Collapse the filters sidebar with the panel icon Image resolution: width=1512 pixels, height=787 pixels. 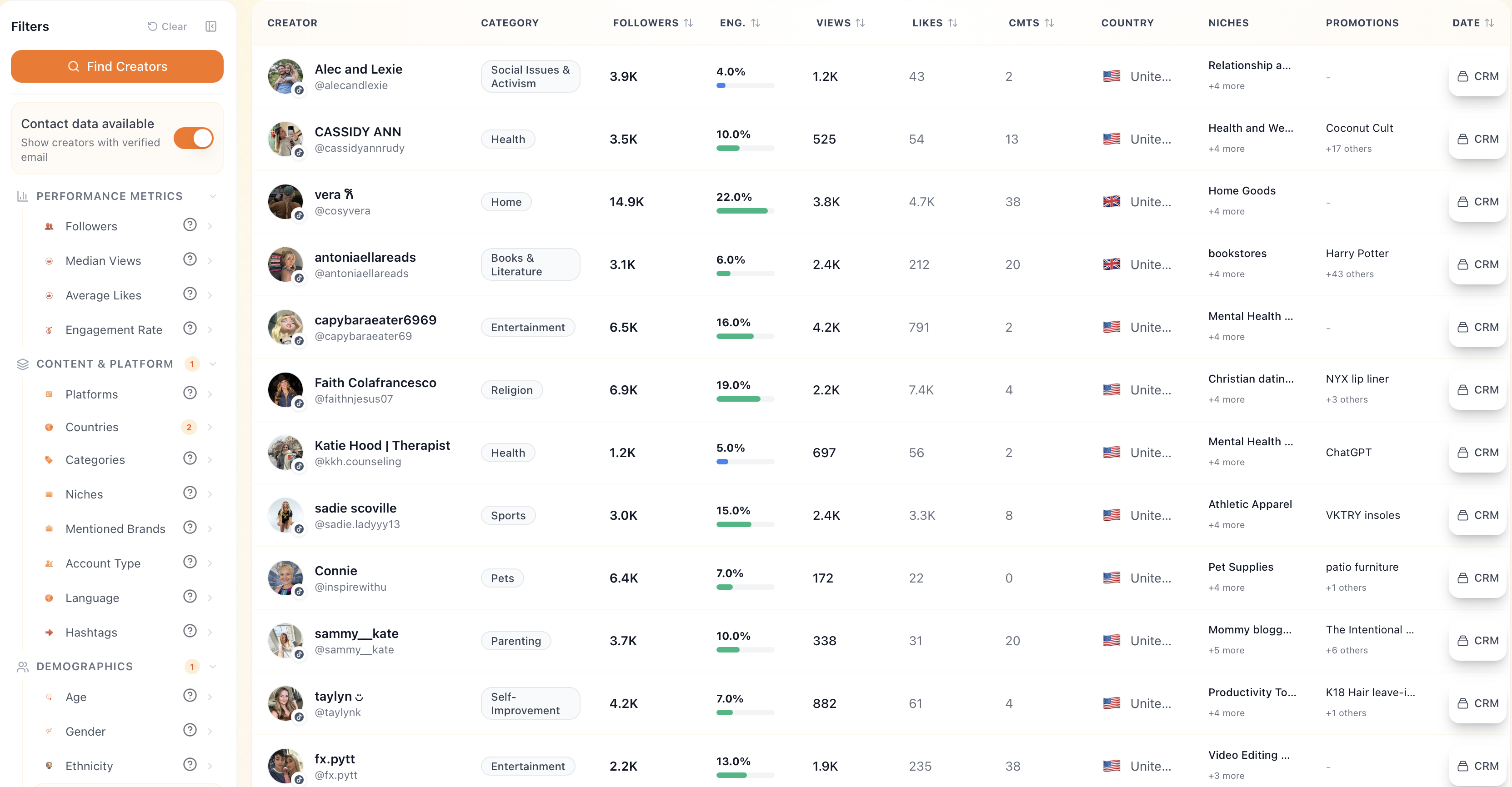tap(211, 26)
